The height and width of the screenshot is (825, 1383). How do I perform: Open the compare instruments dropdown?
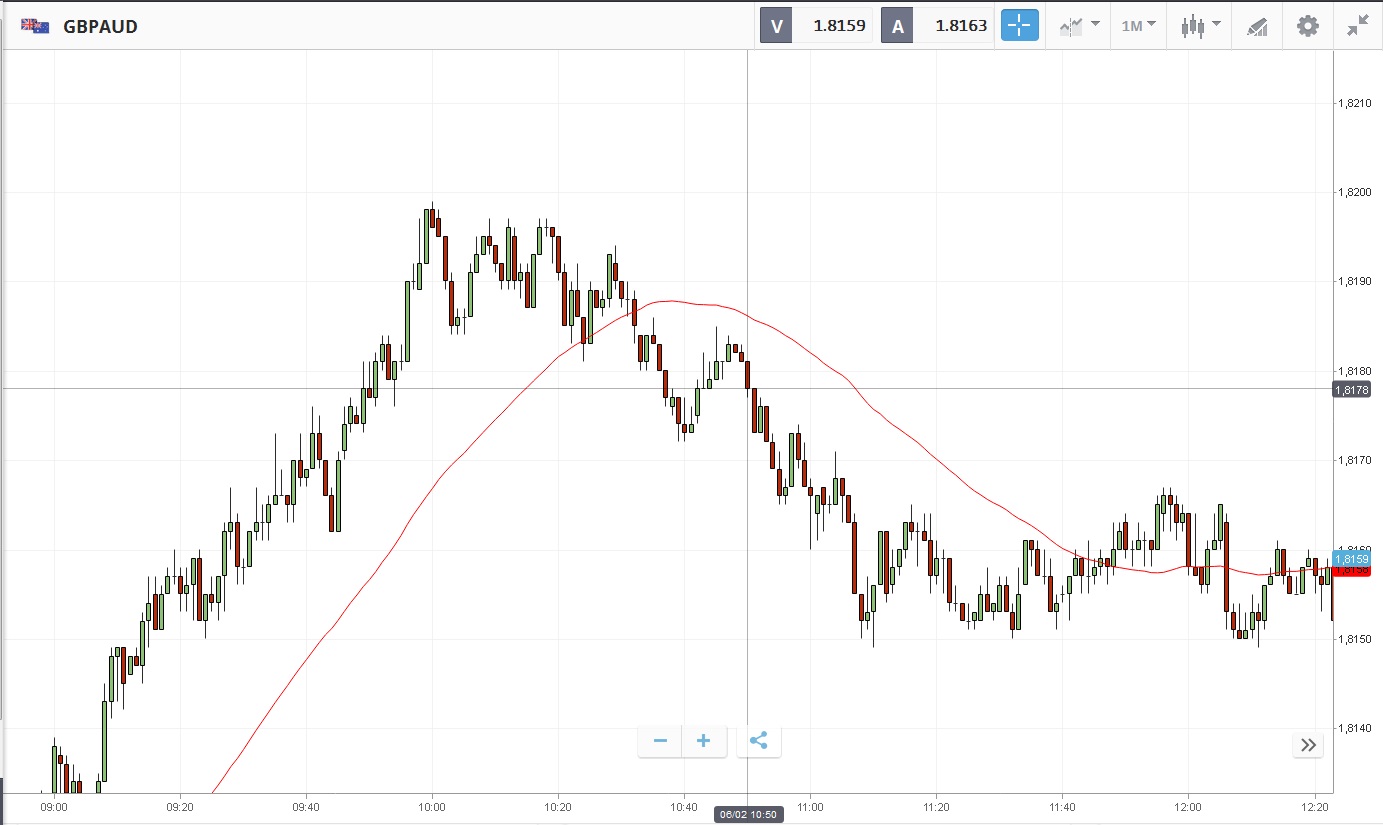(1079, 26)
